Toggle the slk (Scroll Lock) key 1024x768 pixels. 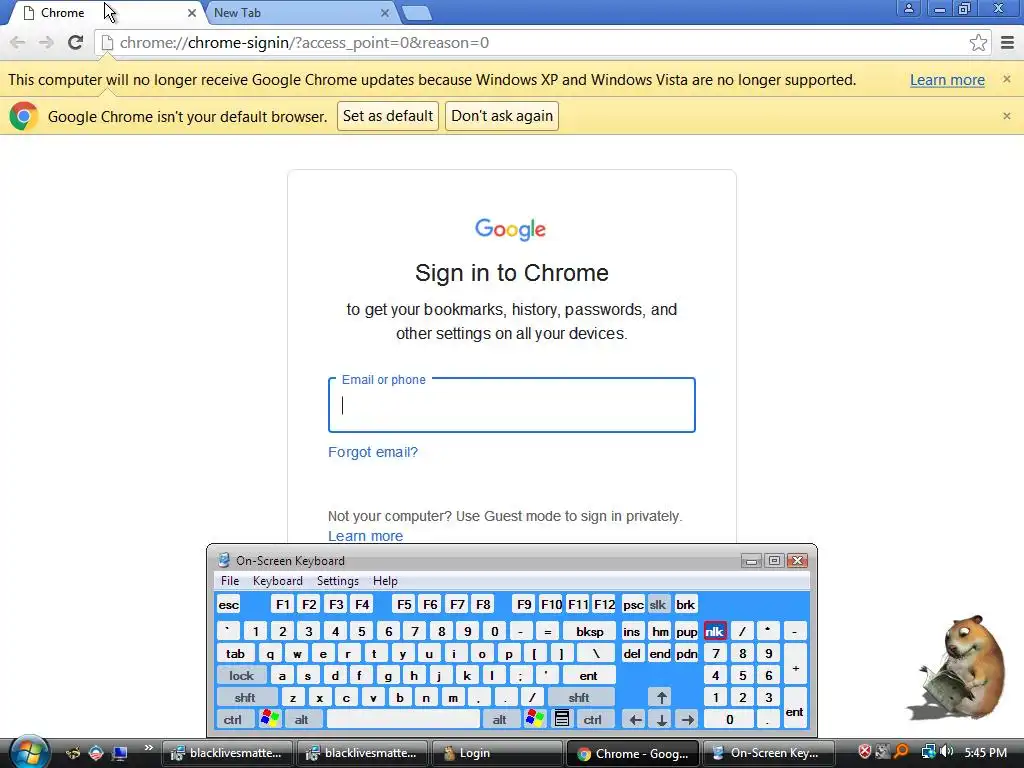pos(658,604)
